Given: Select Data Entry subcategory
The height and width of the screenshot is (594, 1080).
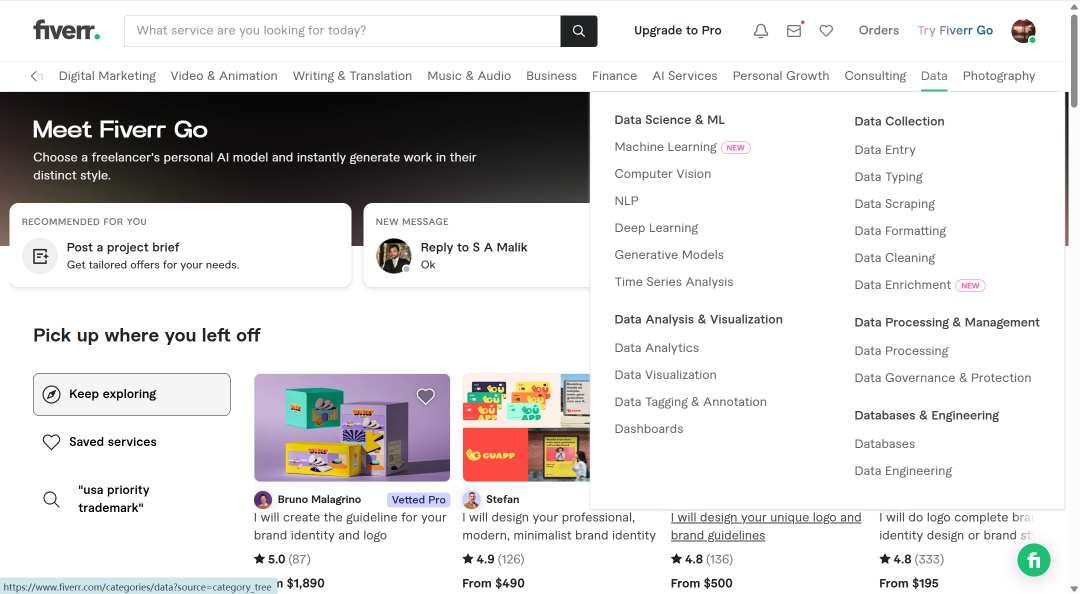Looking at the screenshot, I should (885, 150).
